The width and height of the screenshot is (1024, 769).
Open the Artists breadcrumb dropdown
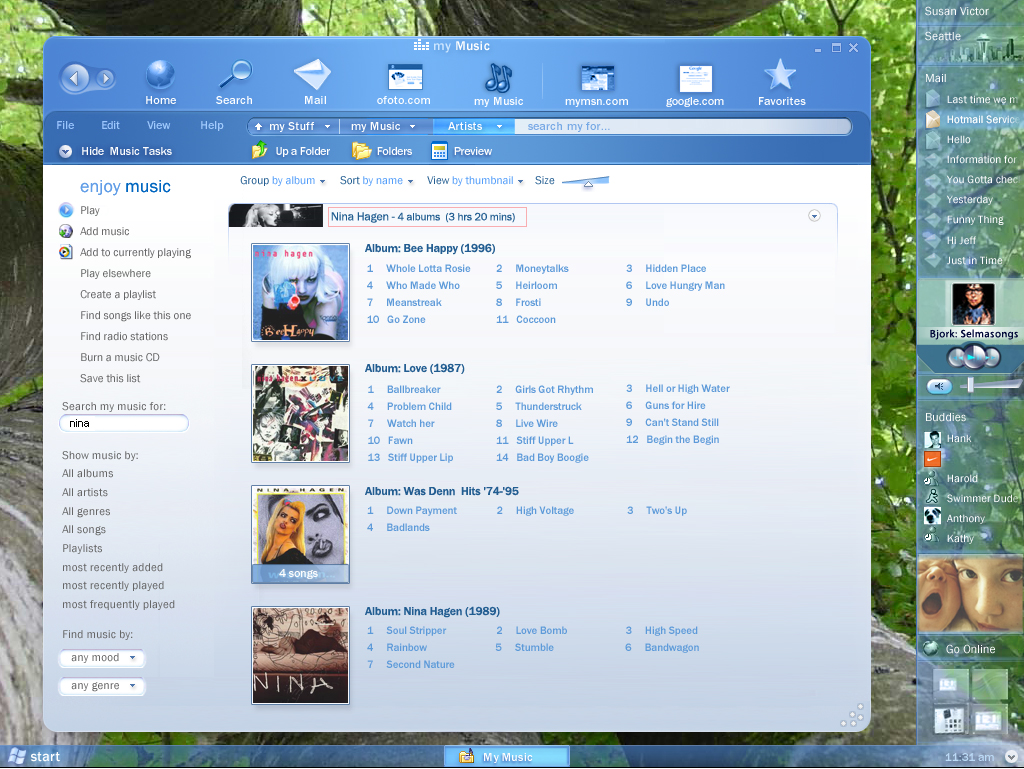[500, 127]
